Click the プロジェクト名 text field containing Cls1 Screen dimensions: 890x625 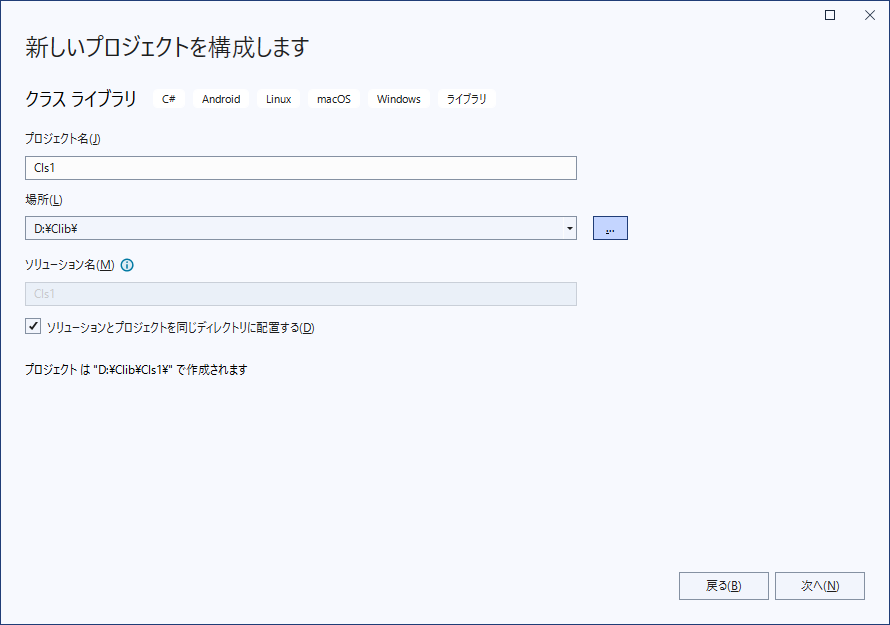(300, 168)
